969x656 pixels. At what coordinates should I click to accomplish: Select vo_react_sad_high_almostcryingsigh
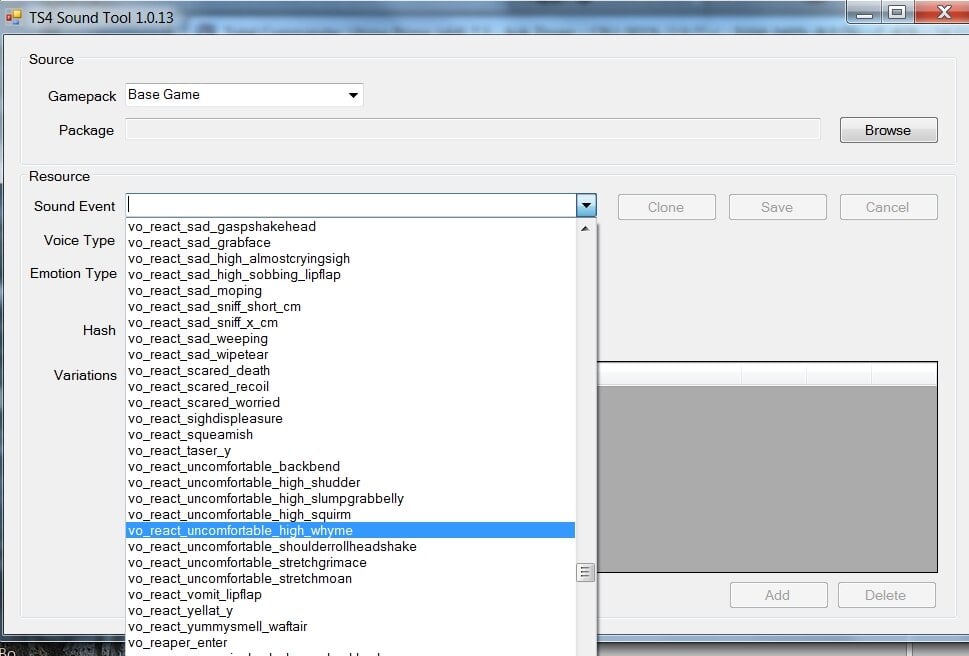(x=350, y=259)
